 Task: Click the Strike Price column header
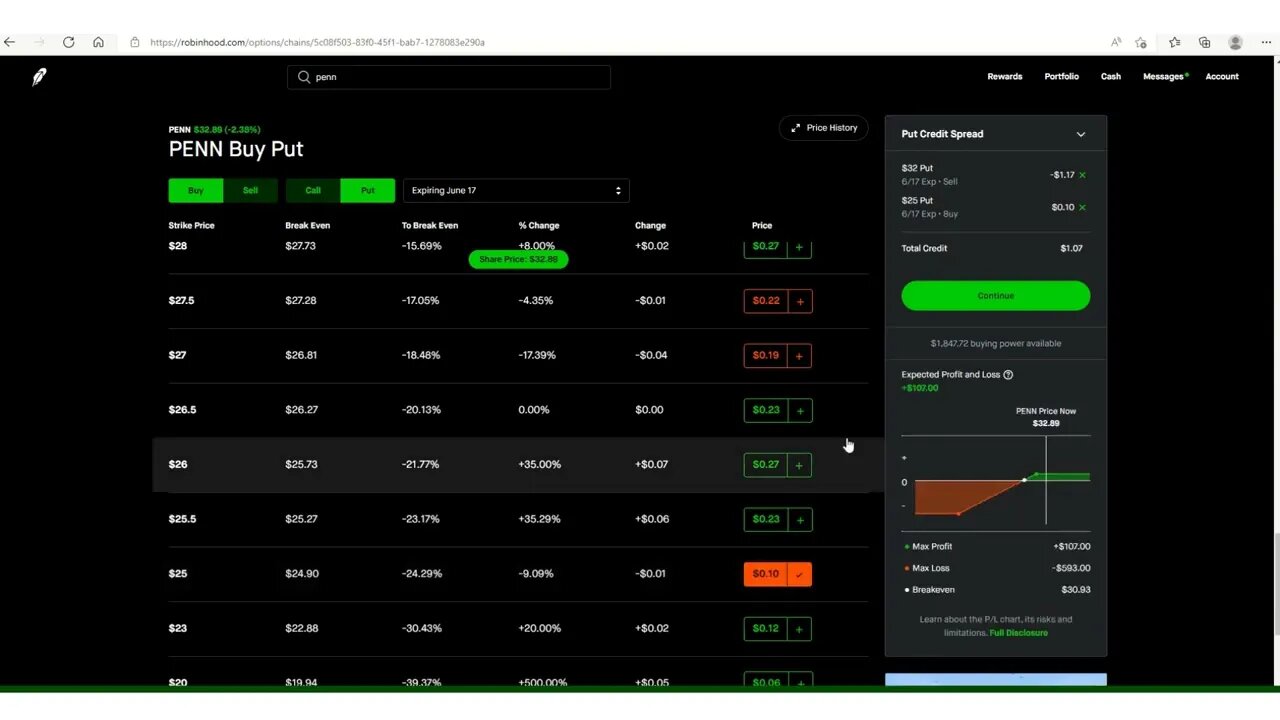191,225
